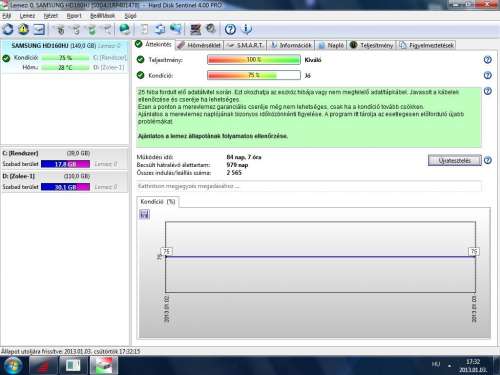The height and width of the screenshot is (375, 500).
Task: Click the save icon above condition graph
Action: [144, 214]
